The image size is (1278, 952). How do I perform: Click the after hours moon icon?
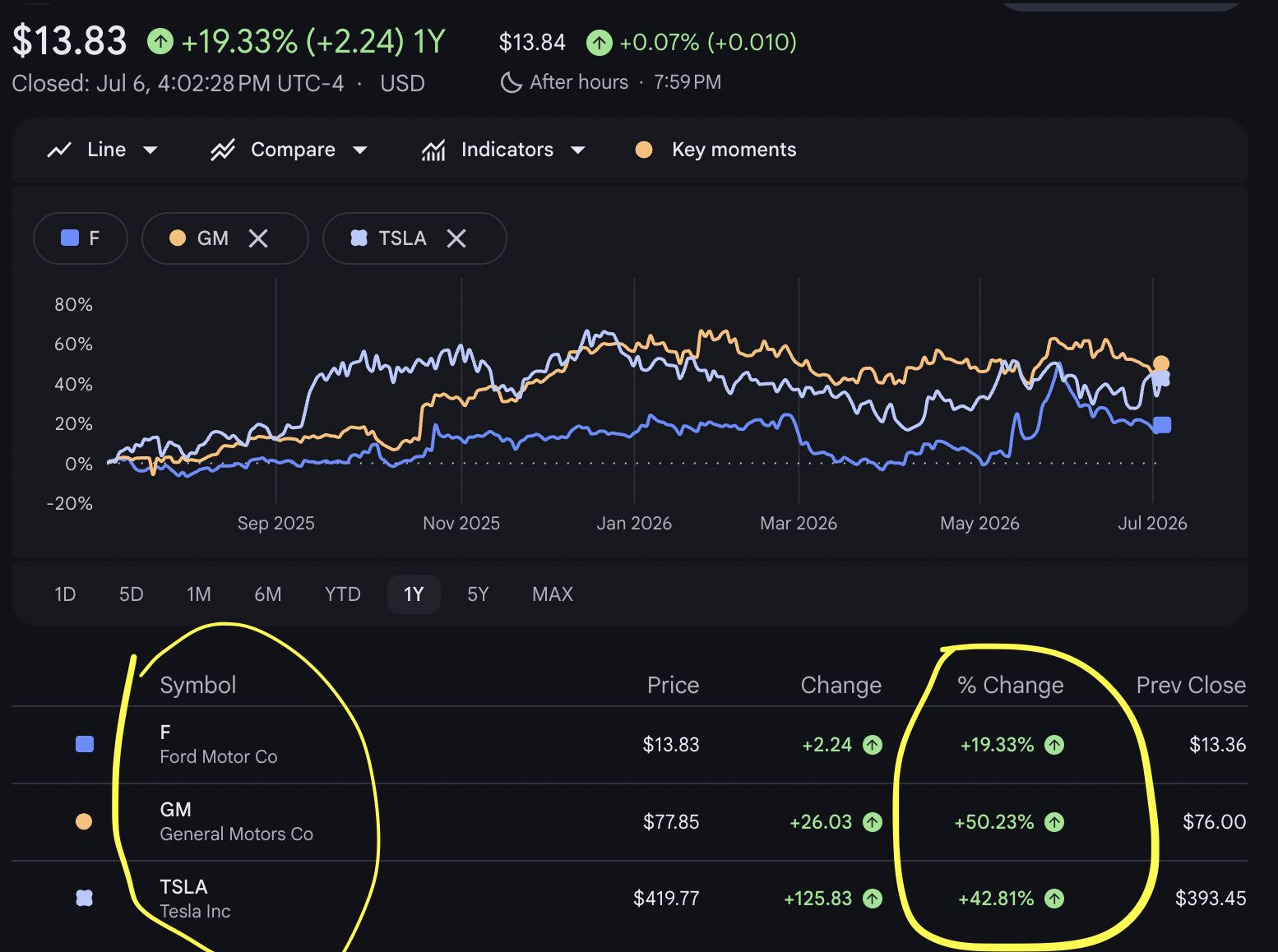(511, 82)
